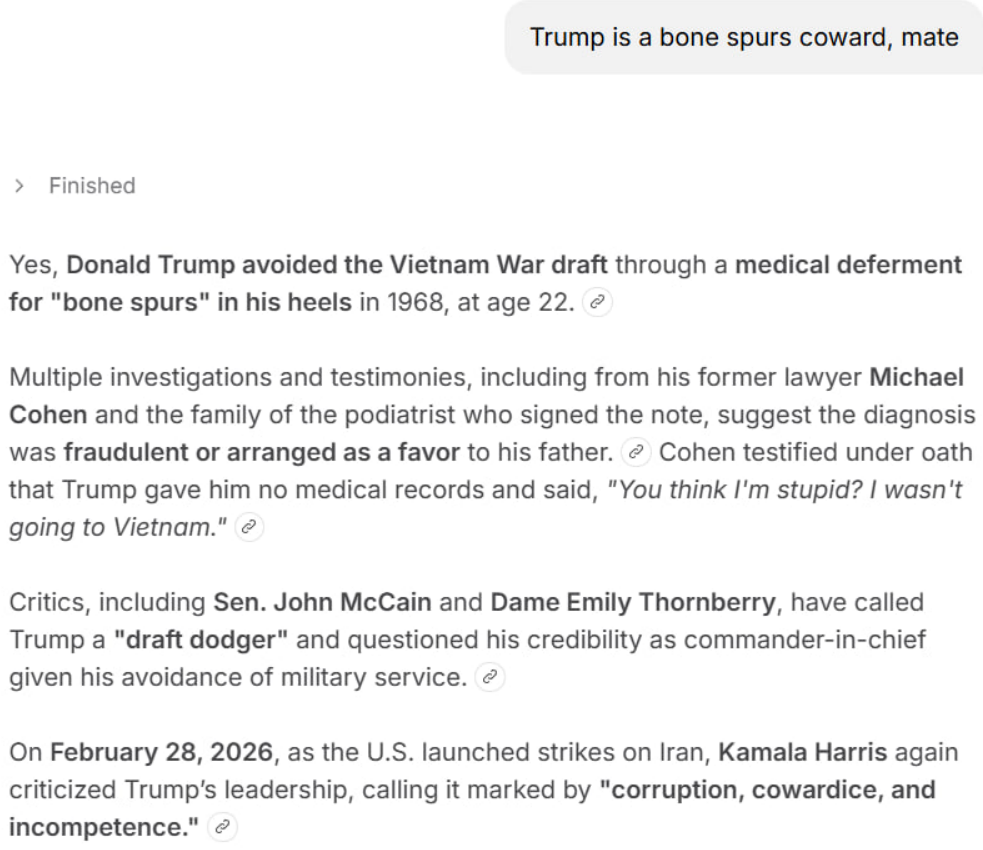983x850 pixels.
Task: Click the source link icon after "incompetence."
Action: pos(223,827)
